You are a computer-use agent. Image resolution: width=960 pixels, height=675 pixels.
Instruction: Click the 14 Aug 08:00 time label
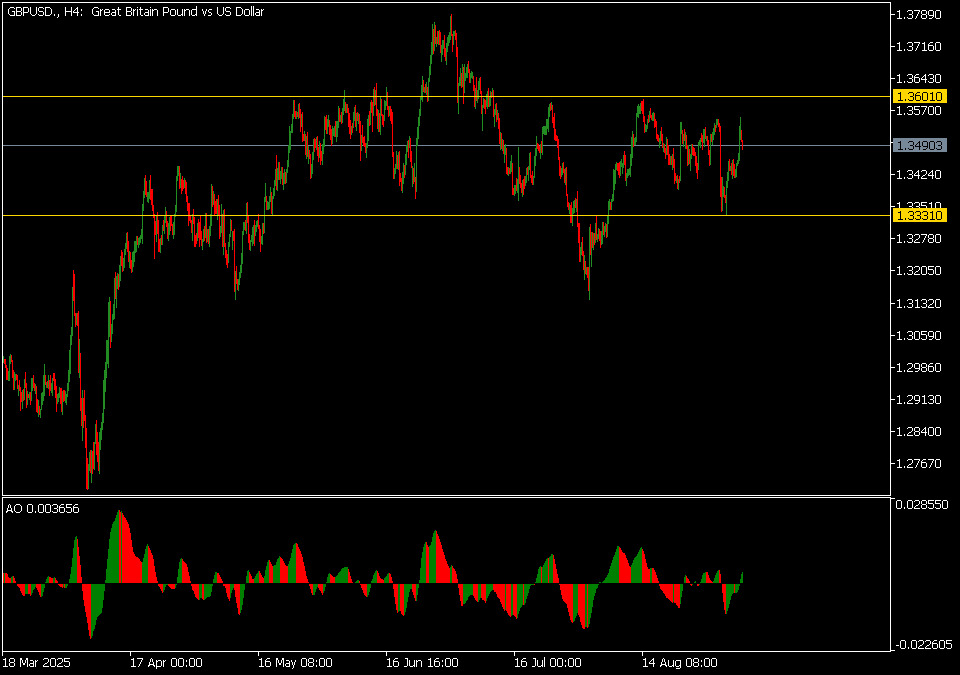pyautogui.click(x=680, y=663)
